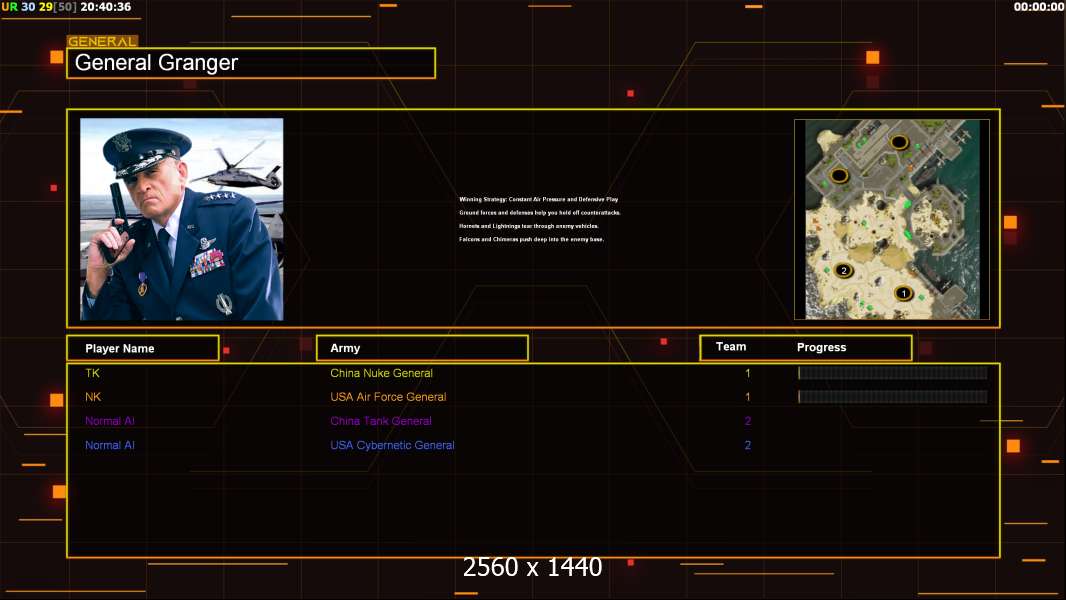Image resolution: width=1066 pixels, height=600 pixels.
Task: Click the General Granger portrait image
Action: [x=182, y=219]
